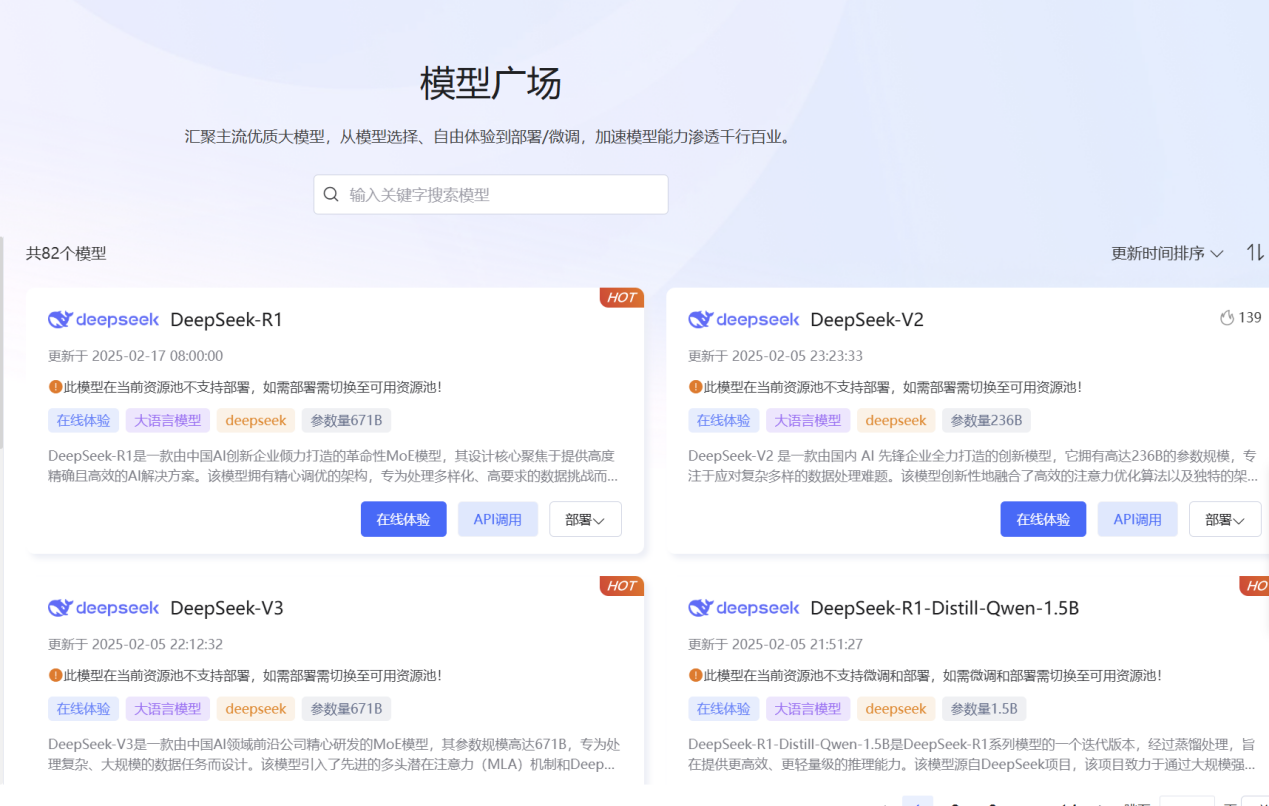Click the HOT badge on DeepSeek-R1 card
Screen dimensions: 1269x806
[621, 297]
